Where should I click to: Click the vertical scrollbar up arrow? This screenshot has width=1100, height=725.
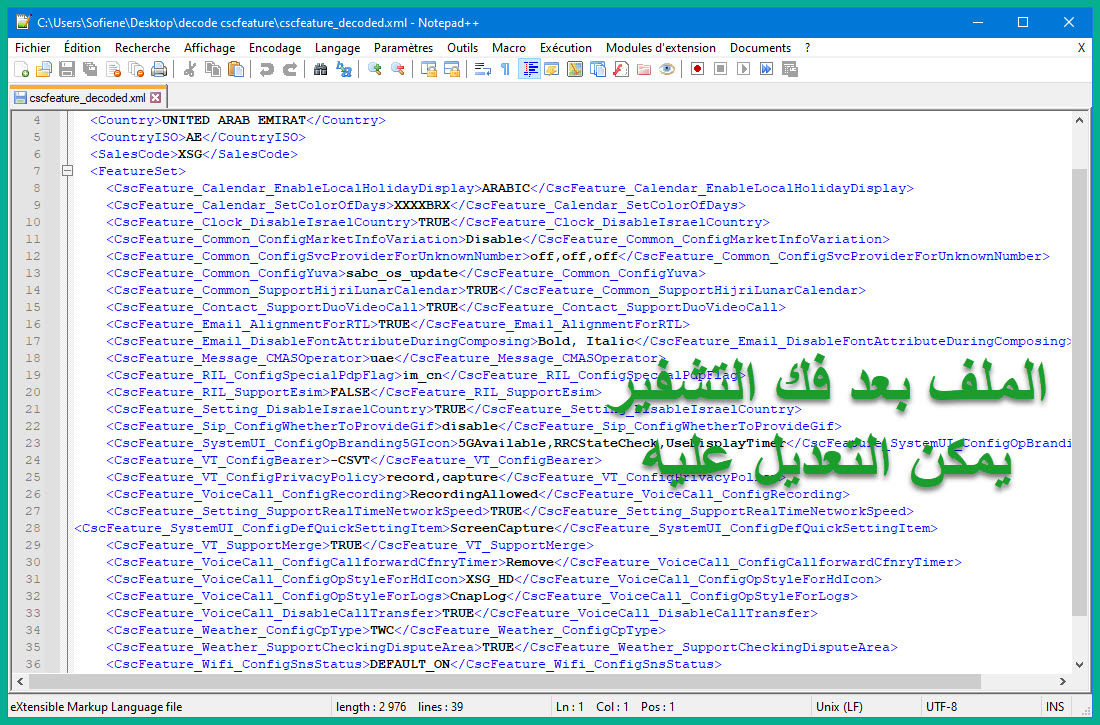[1079, 120]
